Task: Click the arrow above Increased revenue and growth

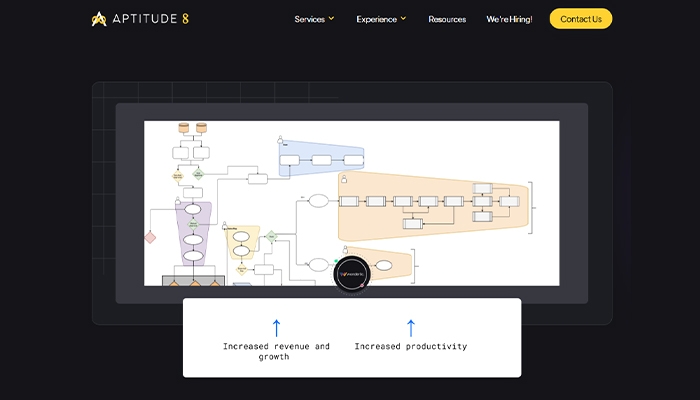Action: [276, 328]
